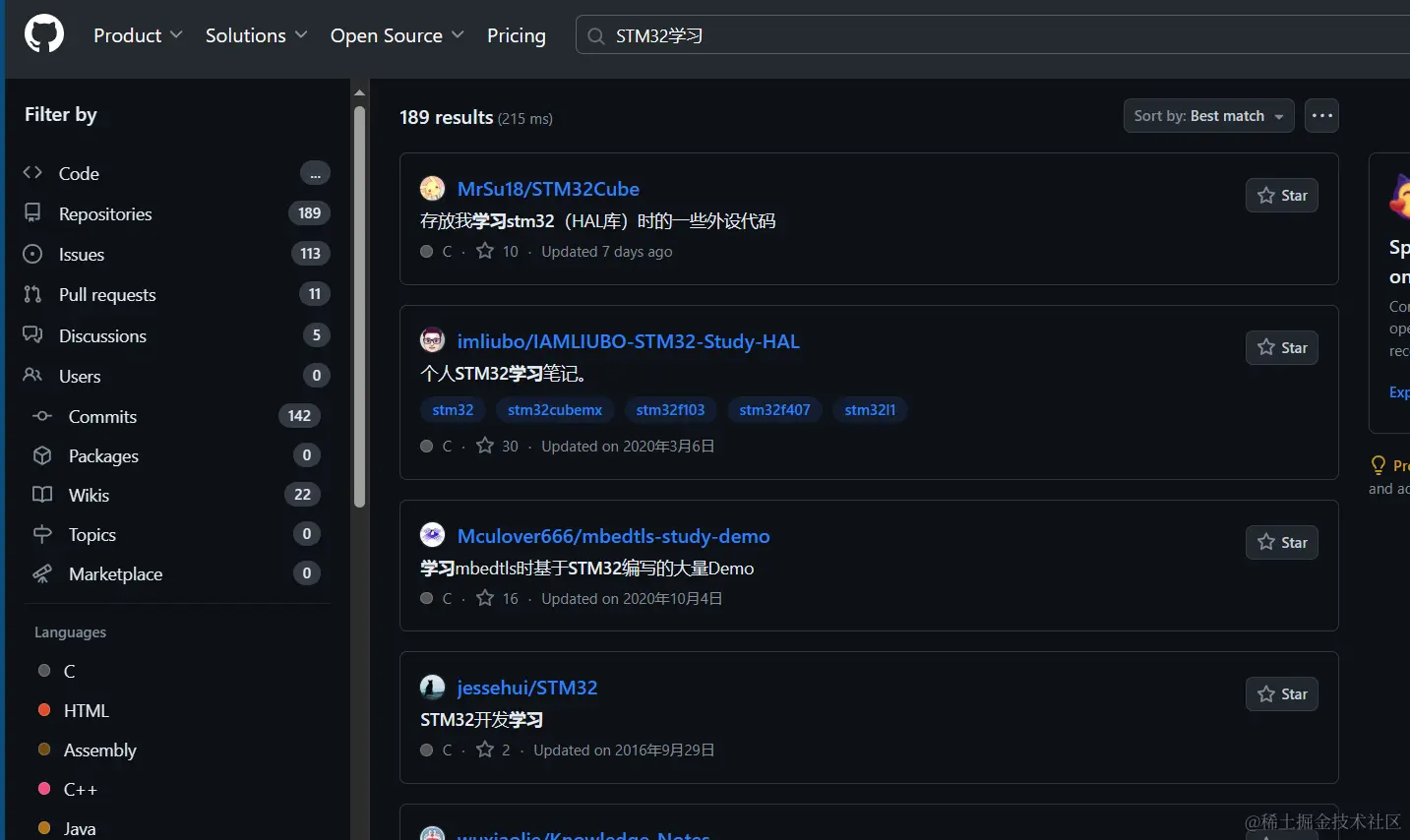Open Mculover666 user avatar
Screen dimensions: 1410x840
pyautogui.click(x=432, y=535)
